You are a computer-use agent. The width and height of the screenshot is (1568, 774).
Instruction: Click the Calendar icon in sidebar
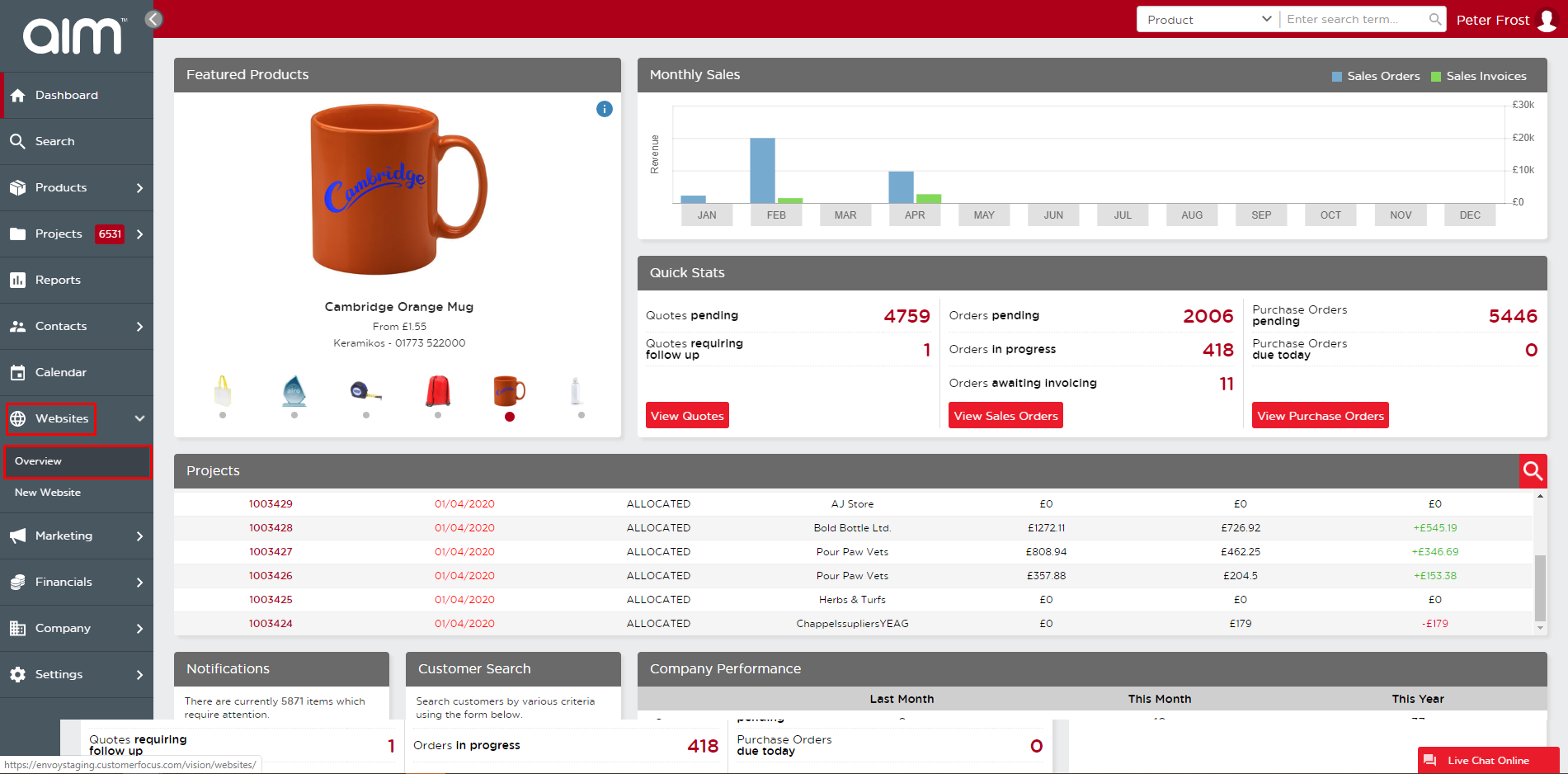(17, 373)
